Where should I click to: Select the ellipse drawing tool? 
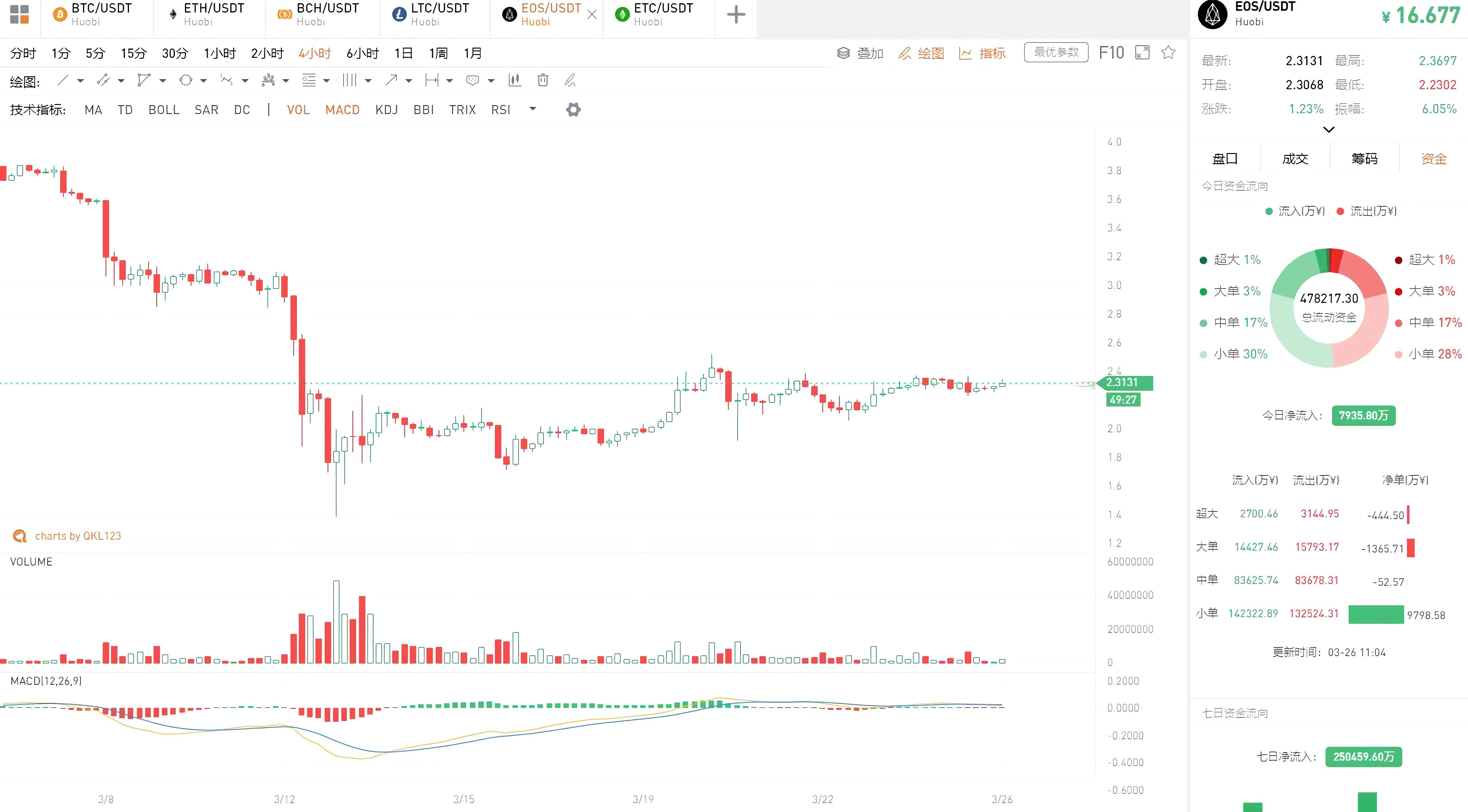186,80
